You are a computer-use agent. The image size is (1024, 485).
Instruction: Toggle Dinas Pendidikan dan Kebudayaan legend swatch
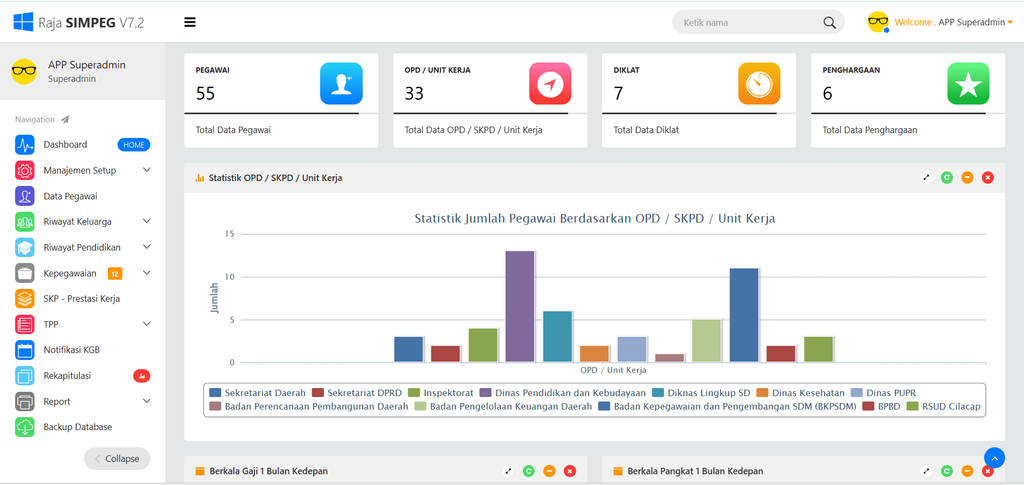click(x=486, y=393)
